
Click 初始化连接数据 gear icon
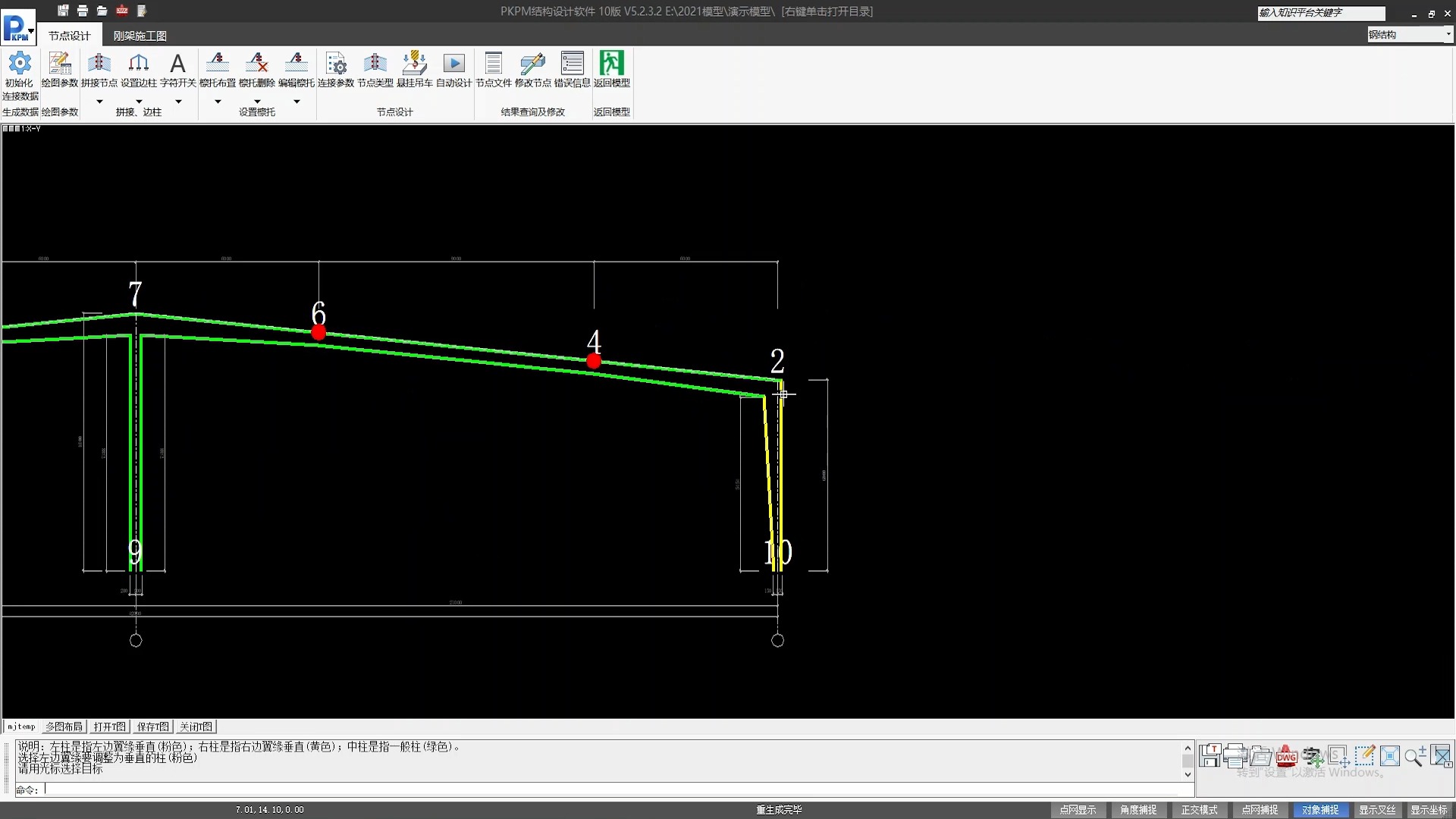(20, 64)
